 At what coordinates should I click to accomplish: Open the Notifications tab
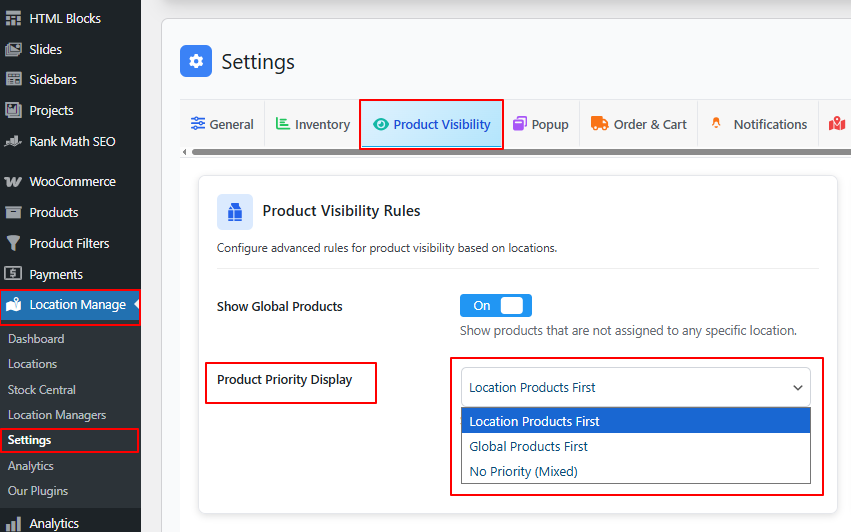(x=758, y=125)
